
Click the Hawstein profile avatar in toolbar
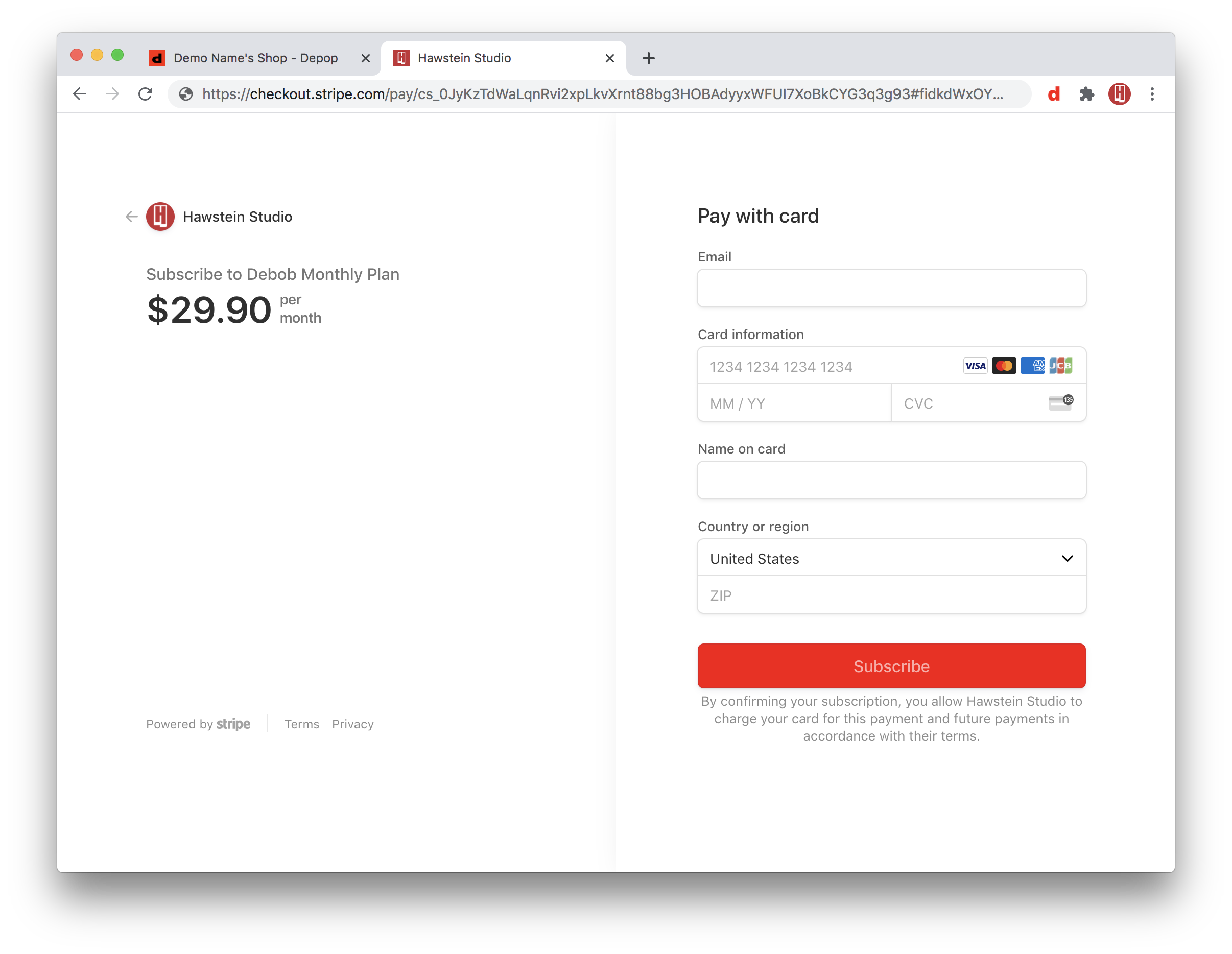pos(1119,93)
